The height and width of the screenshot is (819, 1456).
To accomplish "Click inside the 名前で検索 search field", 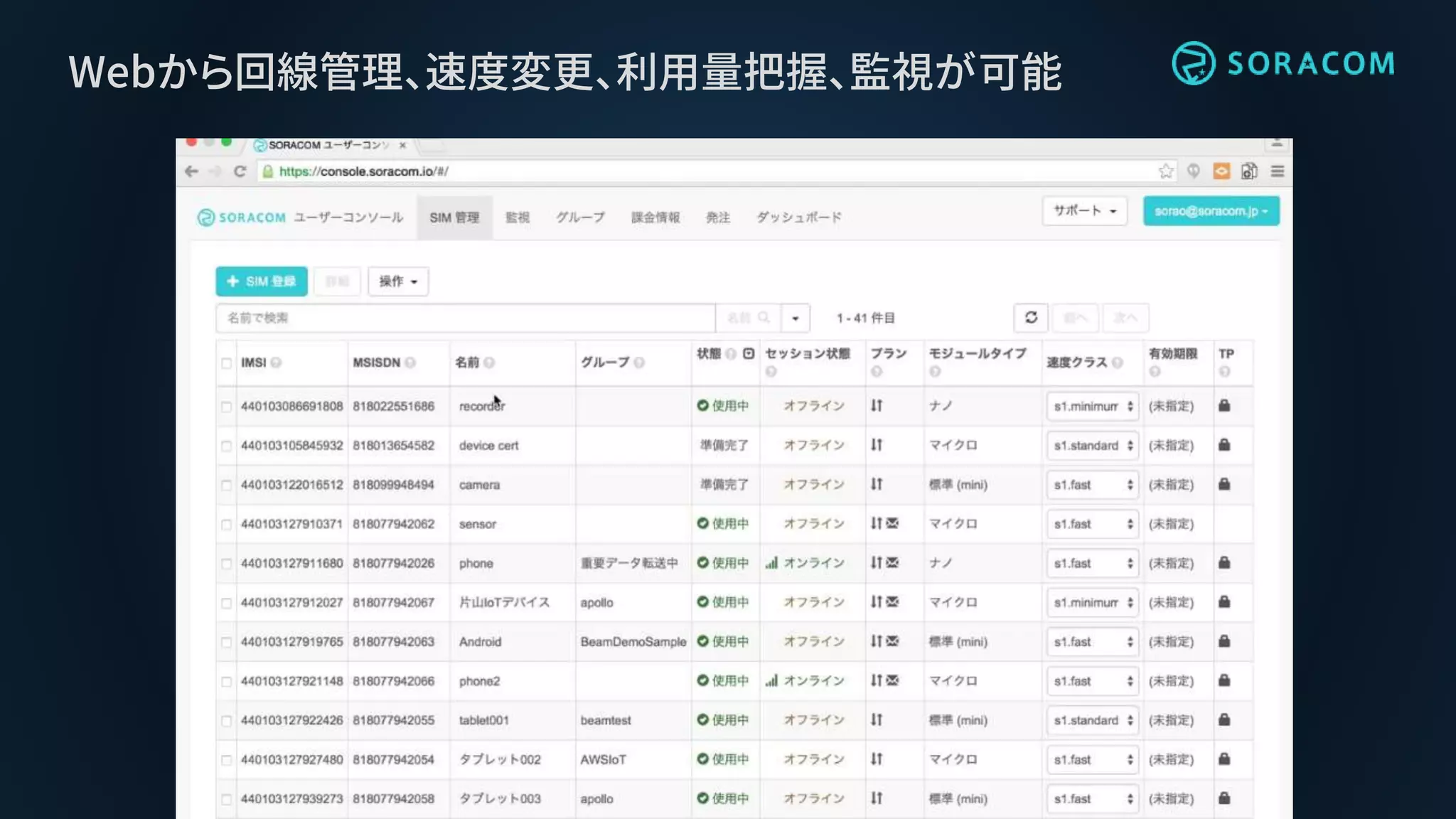I will pos(465,318).
